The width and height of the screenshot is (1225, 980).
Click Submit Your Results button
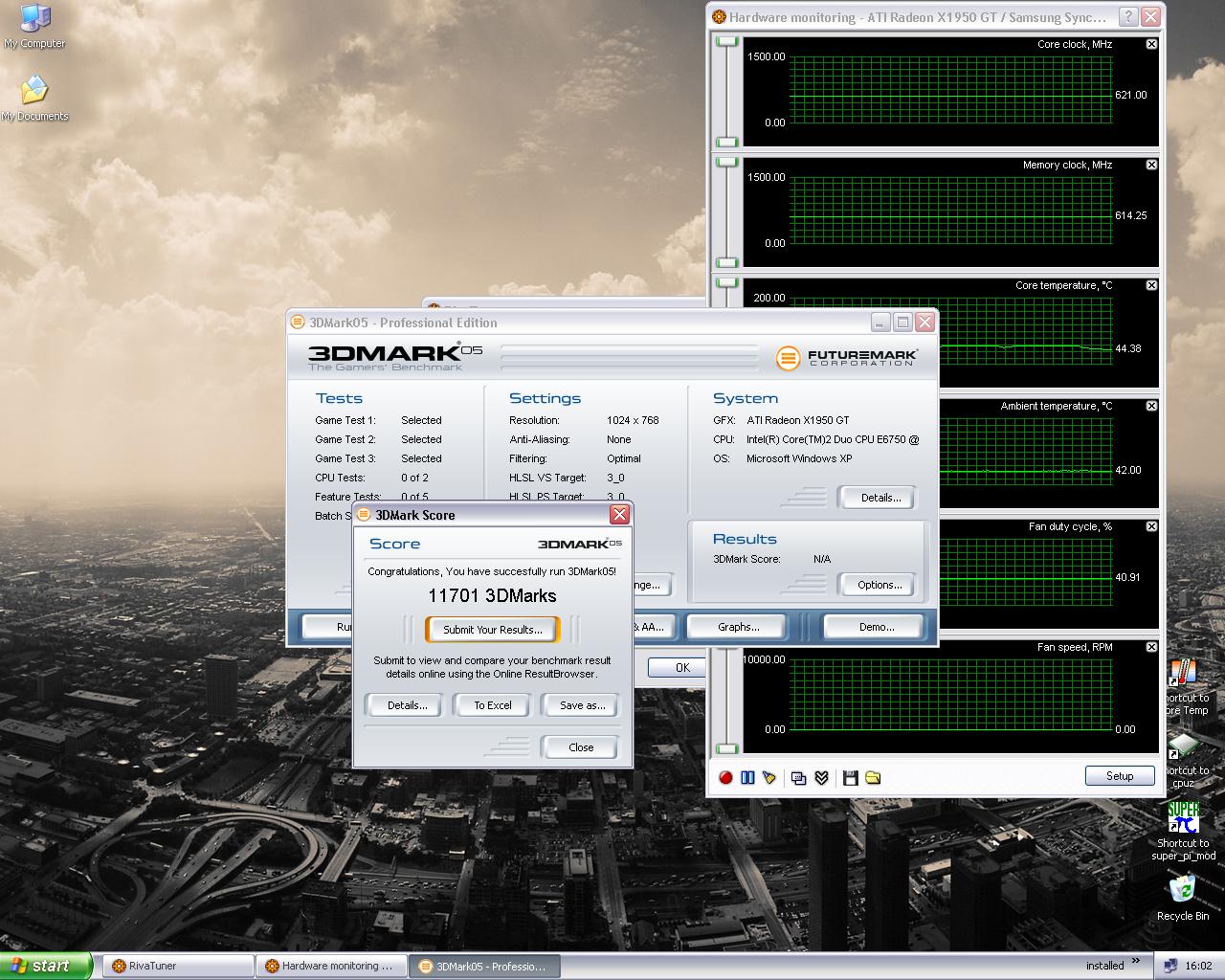[x=492, y=629]
